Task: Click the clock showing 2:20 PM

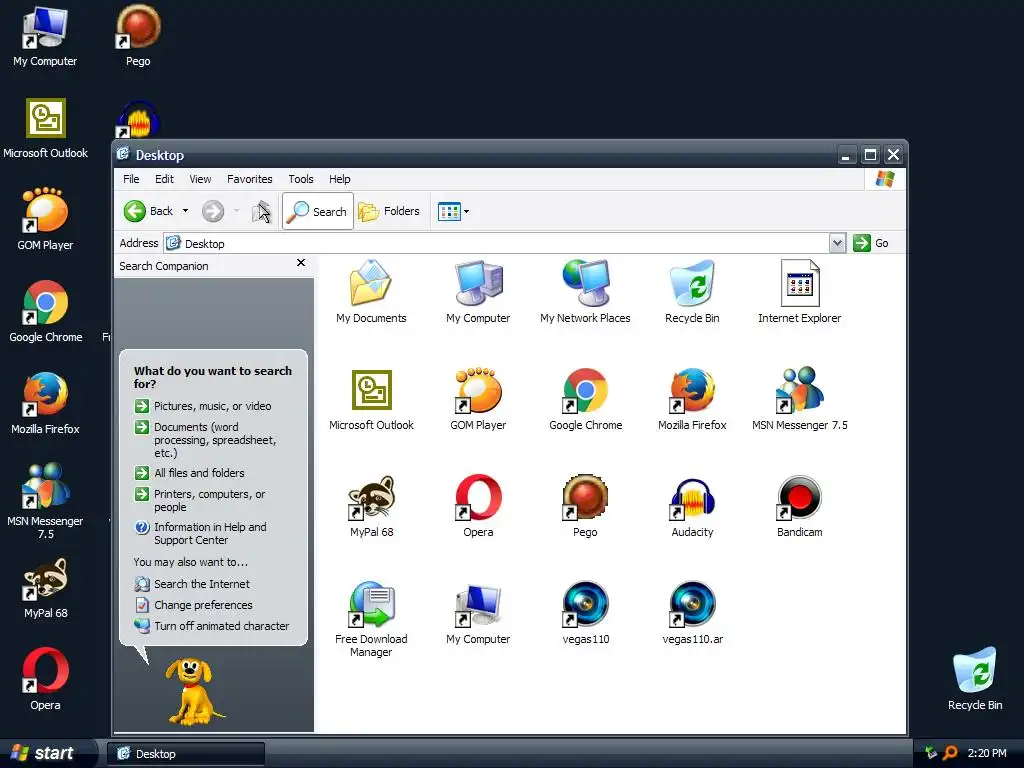Action: (987, 753)
